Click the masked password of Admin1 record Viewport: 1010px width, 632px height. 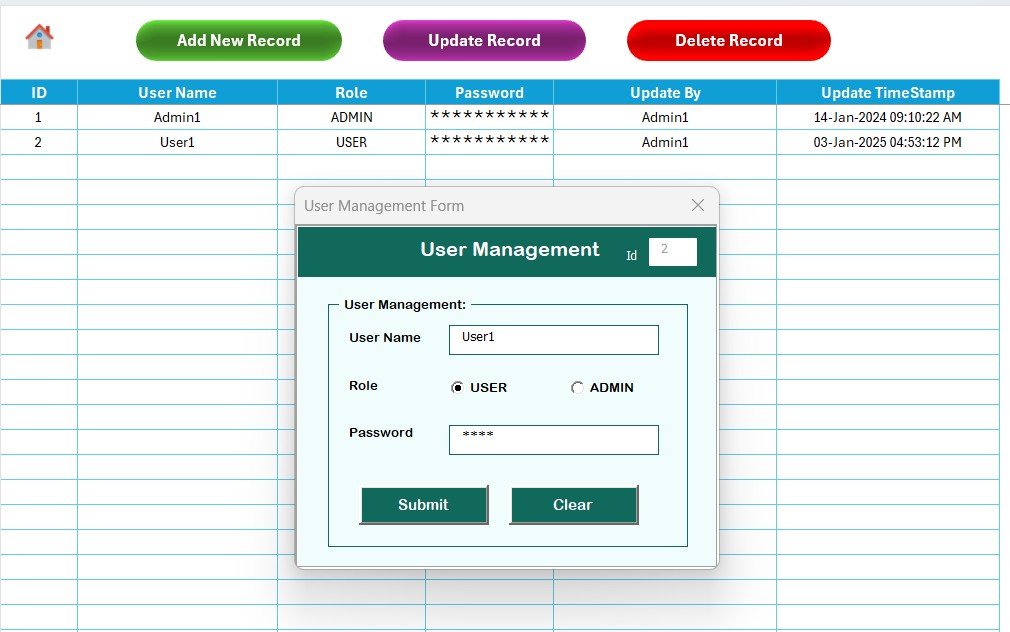489,117
